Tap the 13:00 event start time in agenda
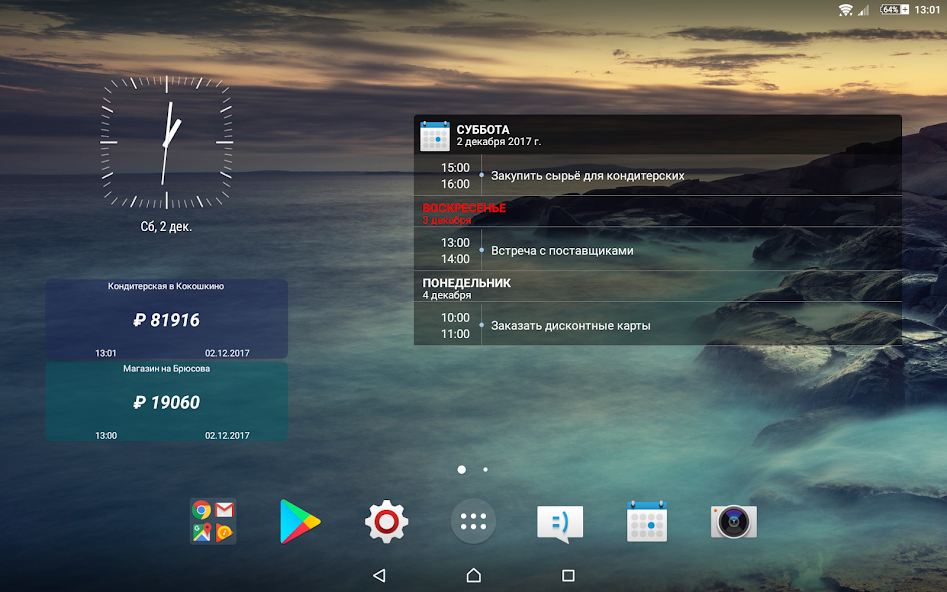Image resolution: width=947 pixels, height=592 pixels. (x=455, y=242)
